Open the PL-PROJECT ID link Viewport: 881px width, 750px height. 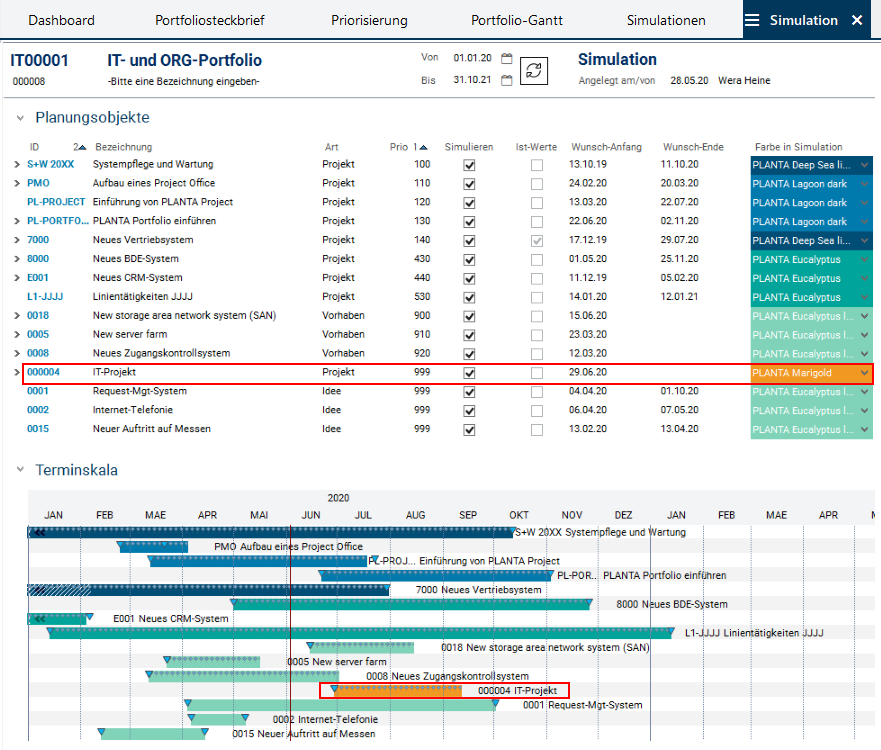pos(56,203)
